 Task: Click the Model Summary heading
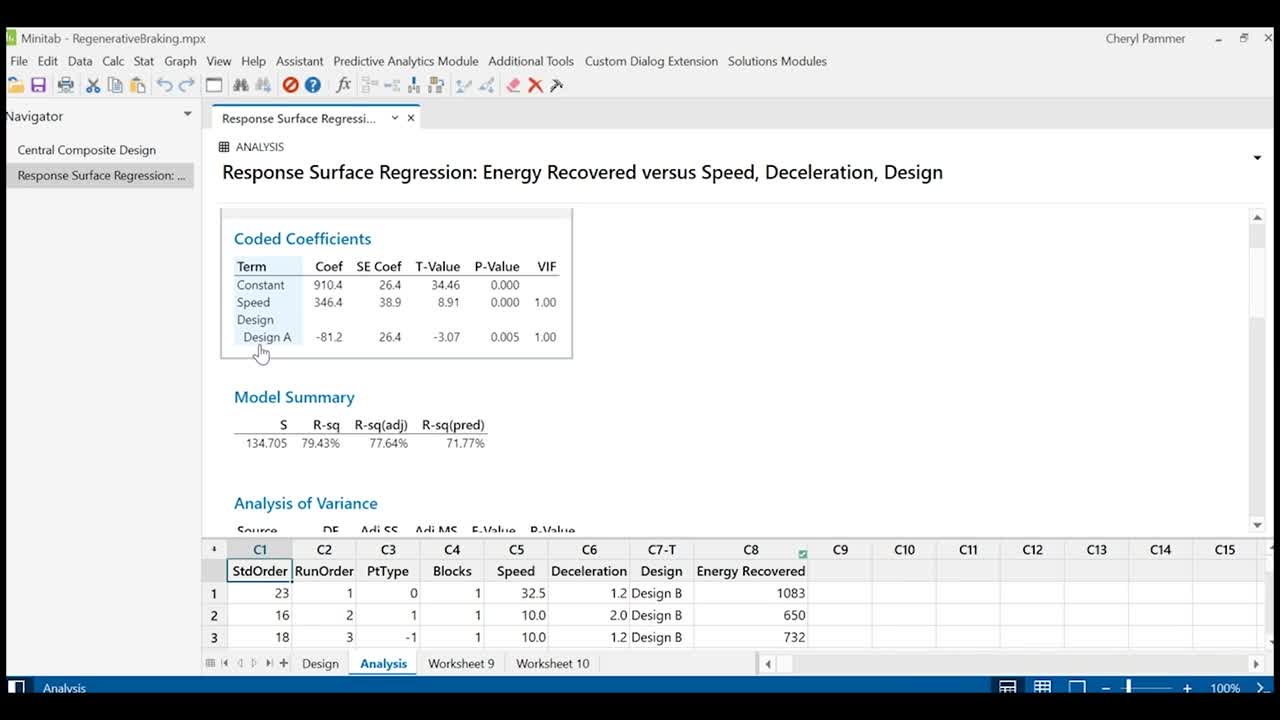pyautogui.click(x=294, y=397)
